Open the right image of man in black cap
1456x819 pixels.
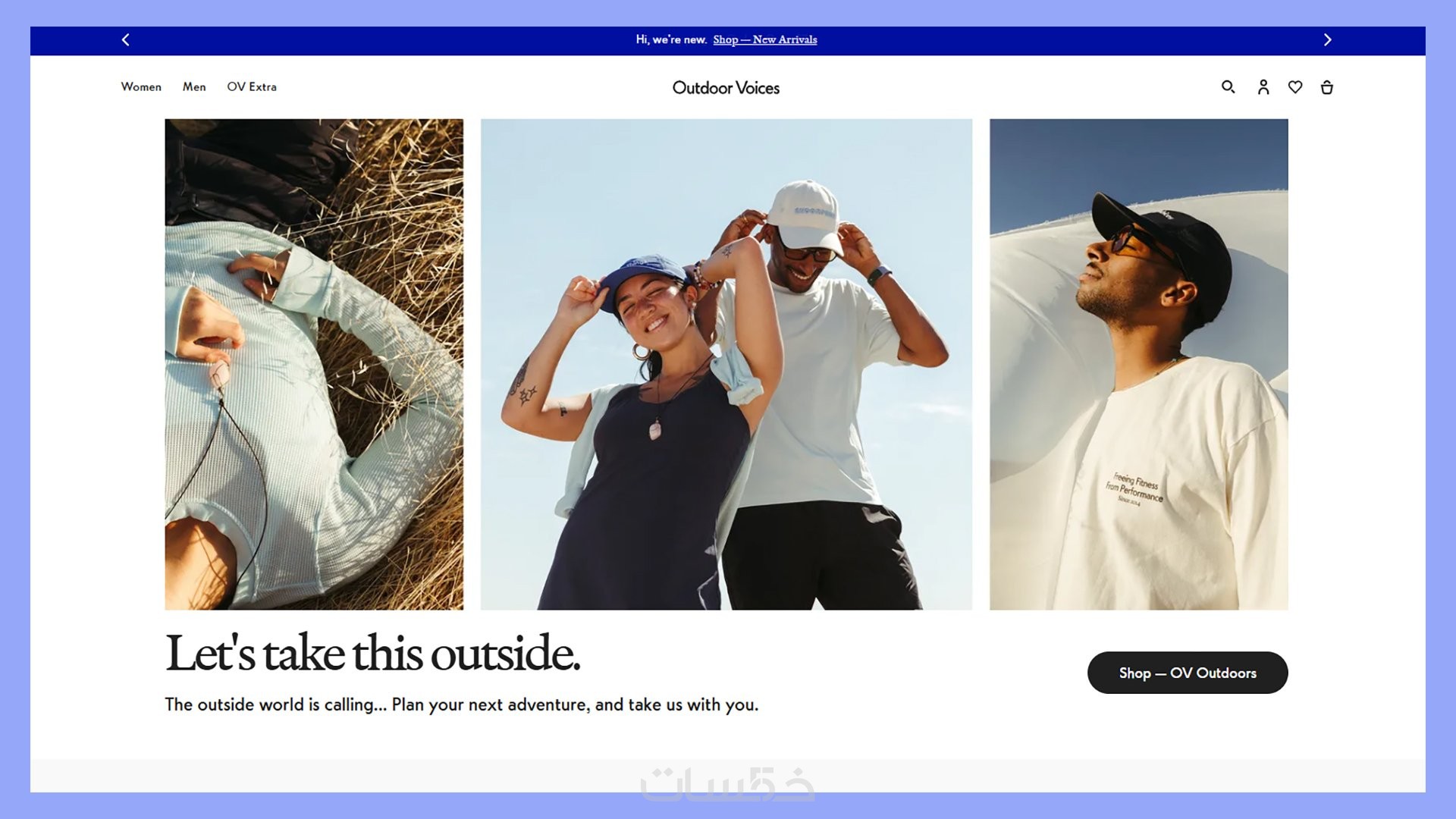coord(1139,364)
